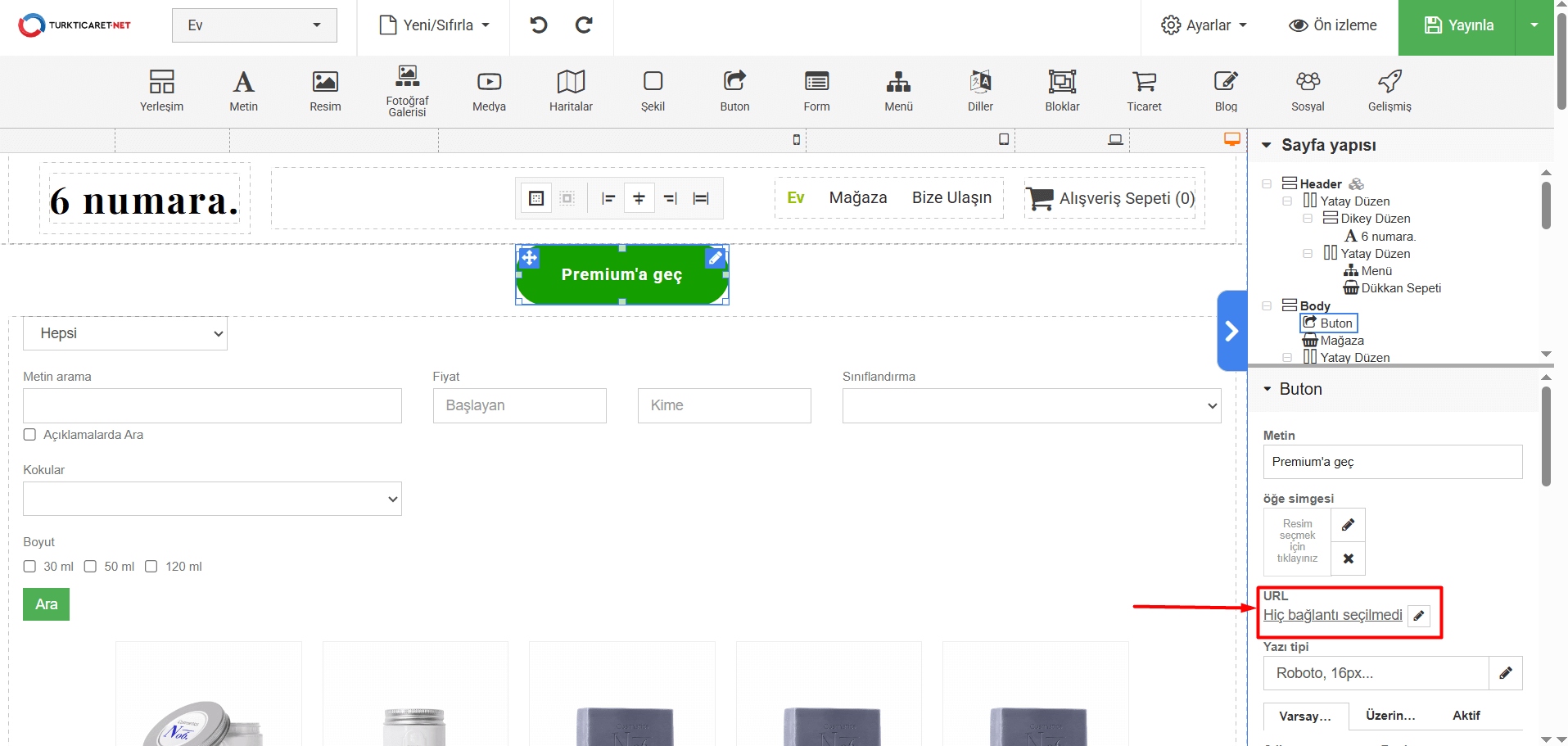Click the undo arrow icon
This screenshot has height=746, width=1568.
(538, 25)
